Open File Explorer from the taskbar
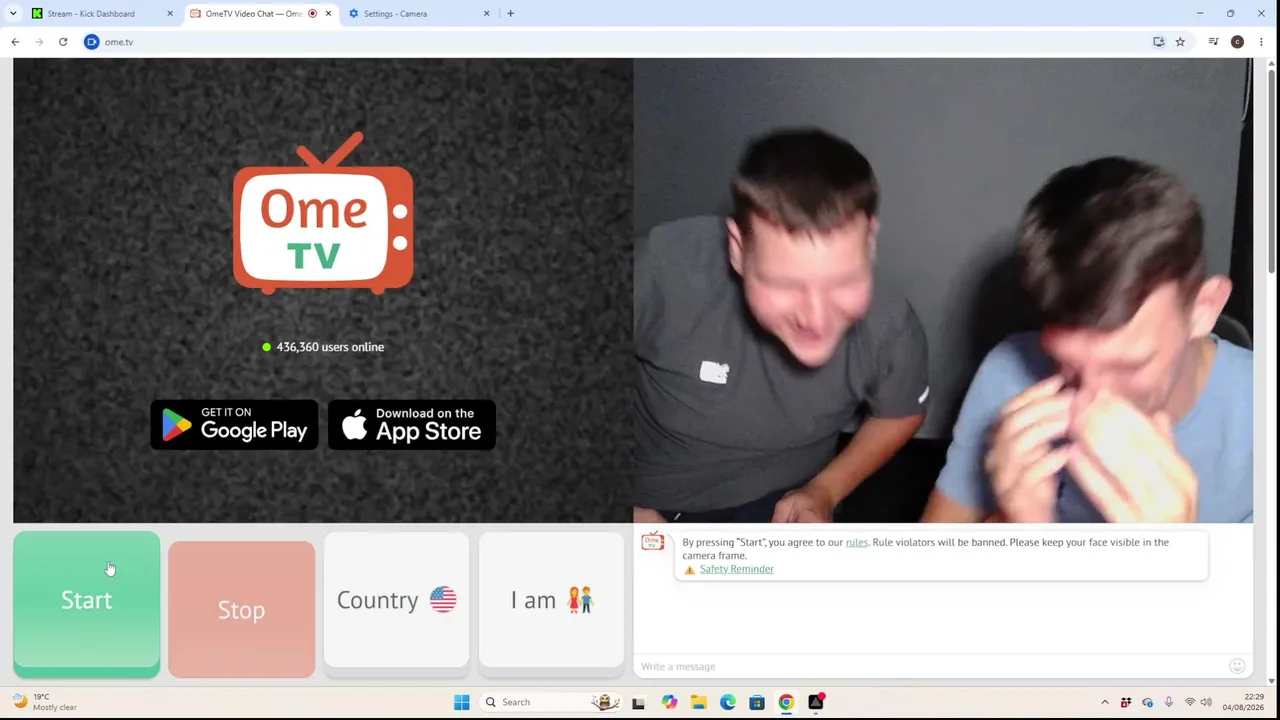Viewport: 1280px width, 720px height. pos(698,702)
